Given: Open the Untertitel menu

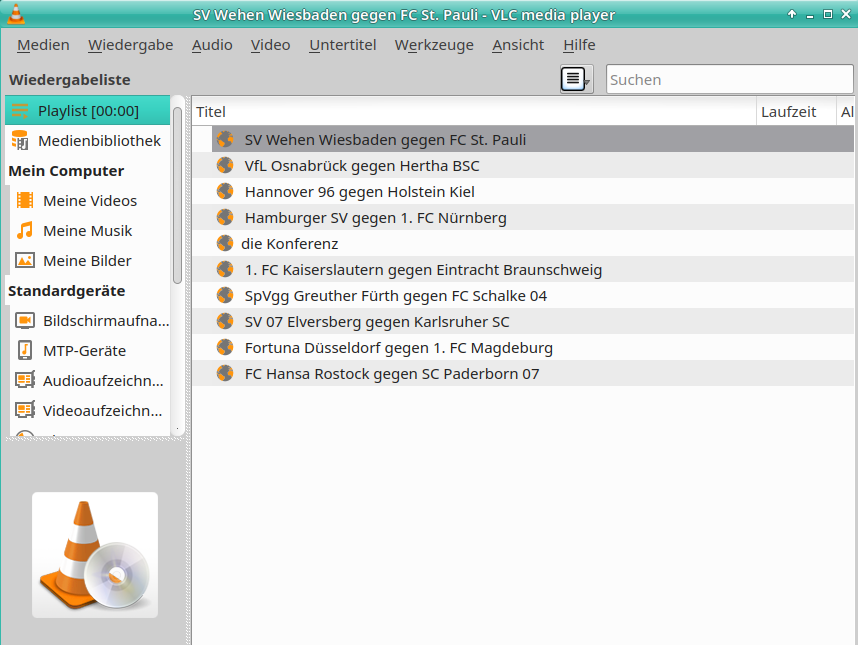Looking at the screenshot, I should tap(343, 45).
